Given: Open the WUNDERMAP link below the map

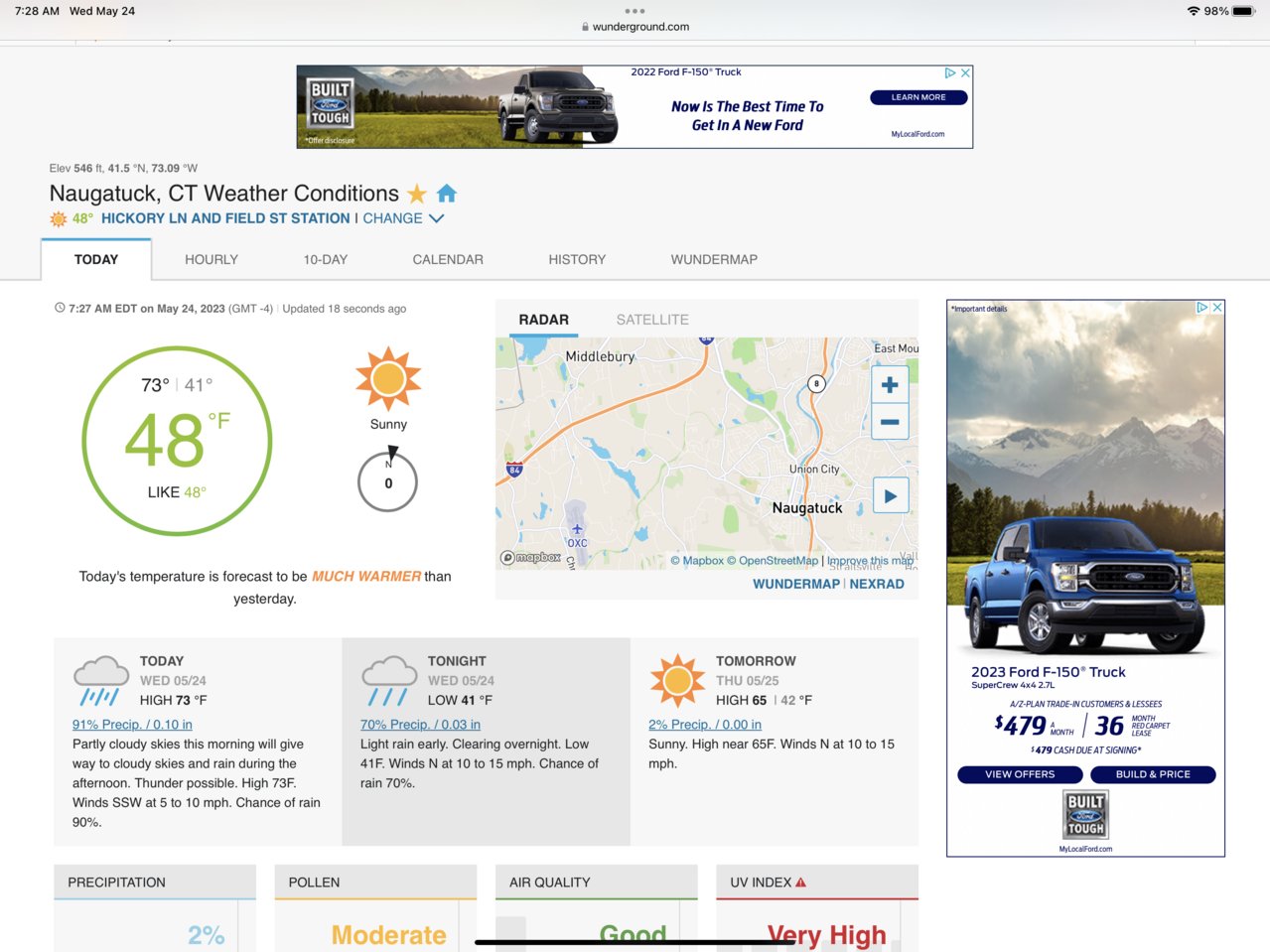Looking at the screenshot, I should point(796,584).
